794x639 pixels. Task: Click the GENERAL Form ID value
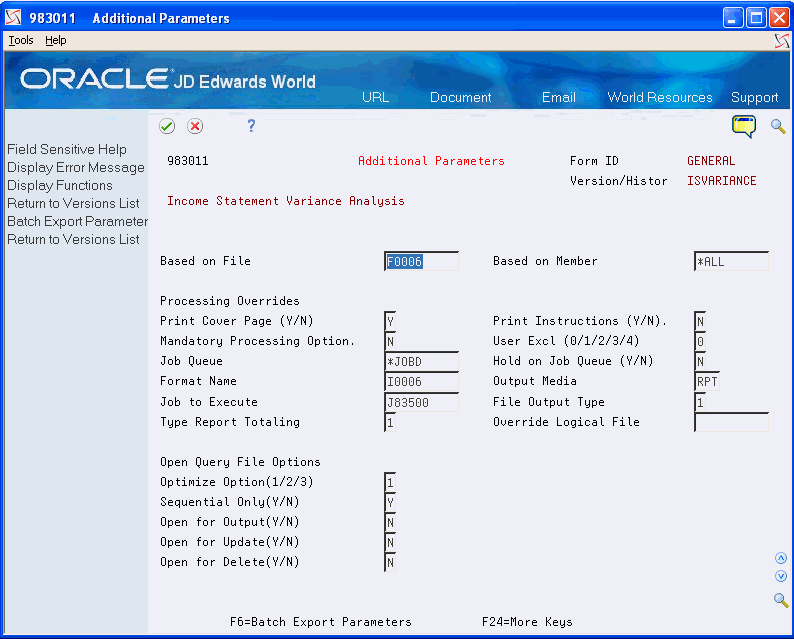coord(711,161)
